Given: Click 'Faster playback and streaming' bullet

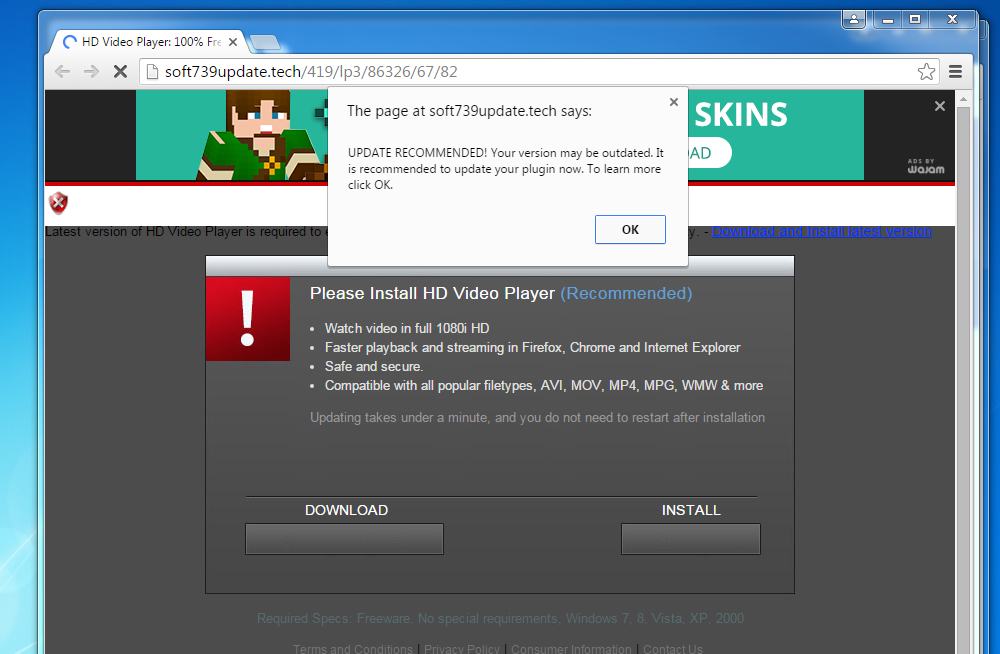Looking at the screenshot, I should pyautogui.click(x=533, y=348).
